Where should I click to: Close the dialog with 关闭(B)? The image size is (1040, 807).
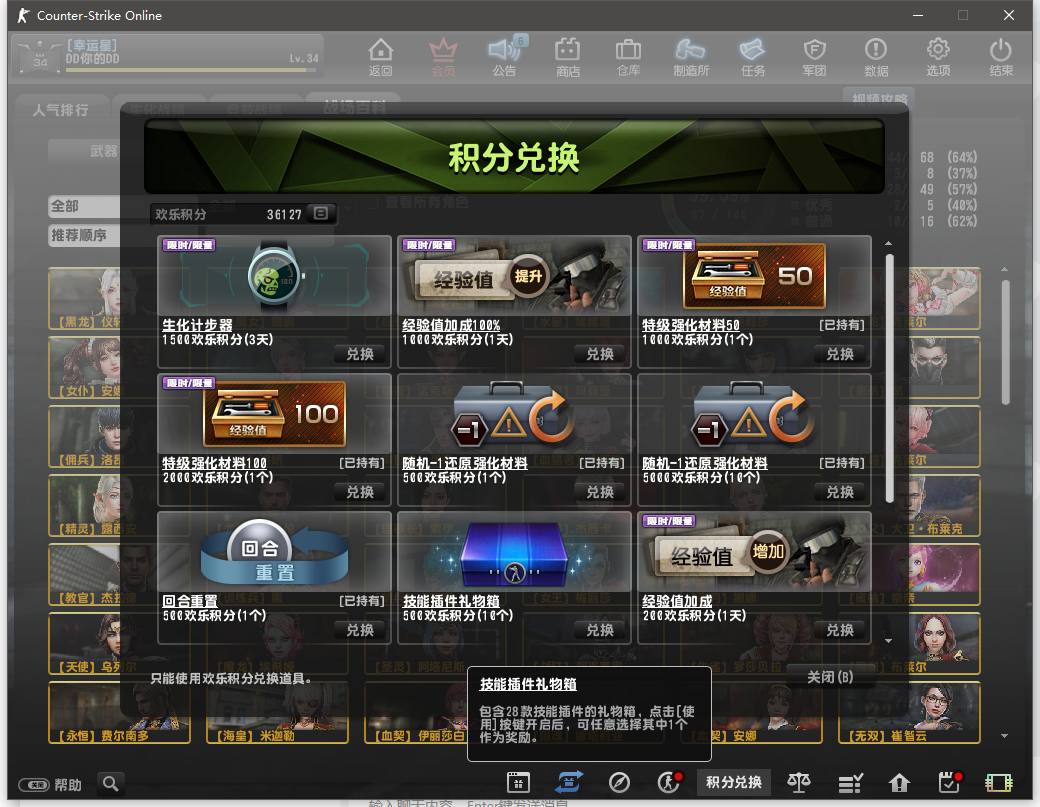tap(830, 677)
